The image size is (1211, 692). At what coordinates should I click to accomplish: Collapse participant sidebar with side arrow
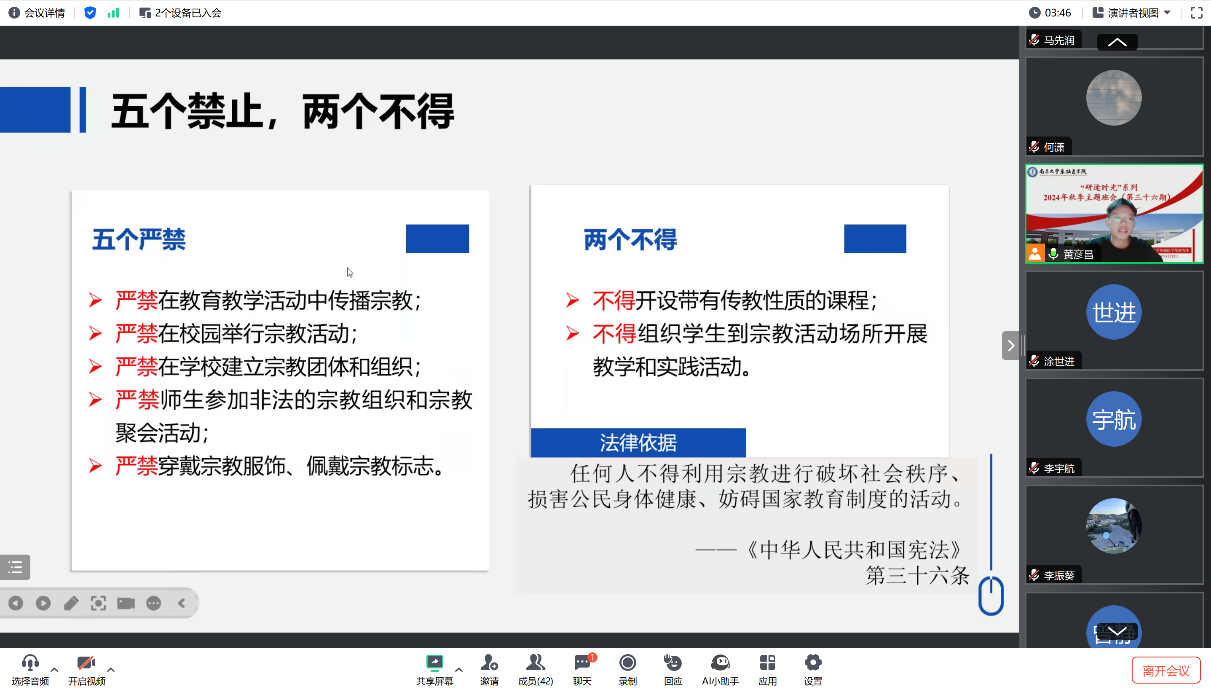(1010, 345)
